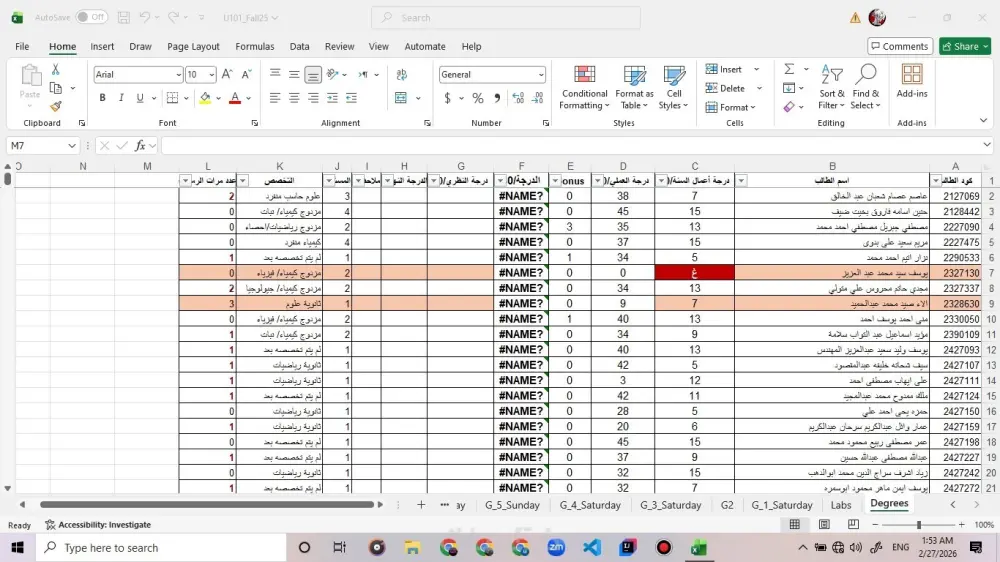Click the Save icon in title bar
The image size is (1000, 562).
click(124, 18)
